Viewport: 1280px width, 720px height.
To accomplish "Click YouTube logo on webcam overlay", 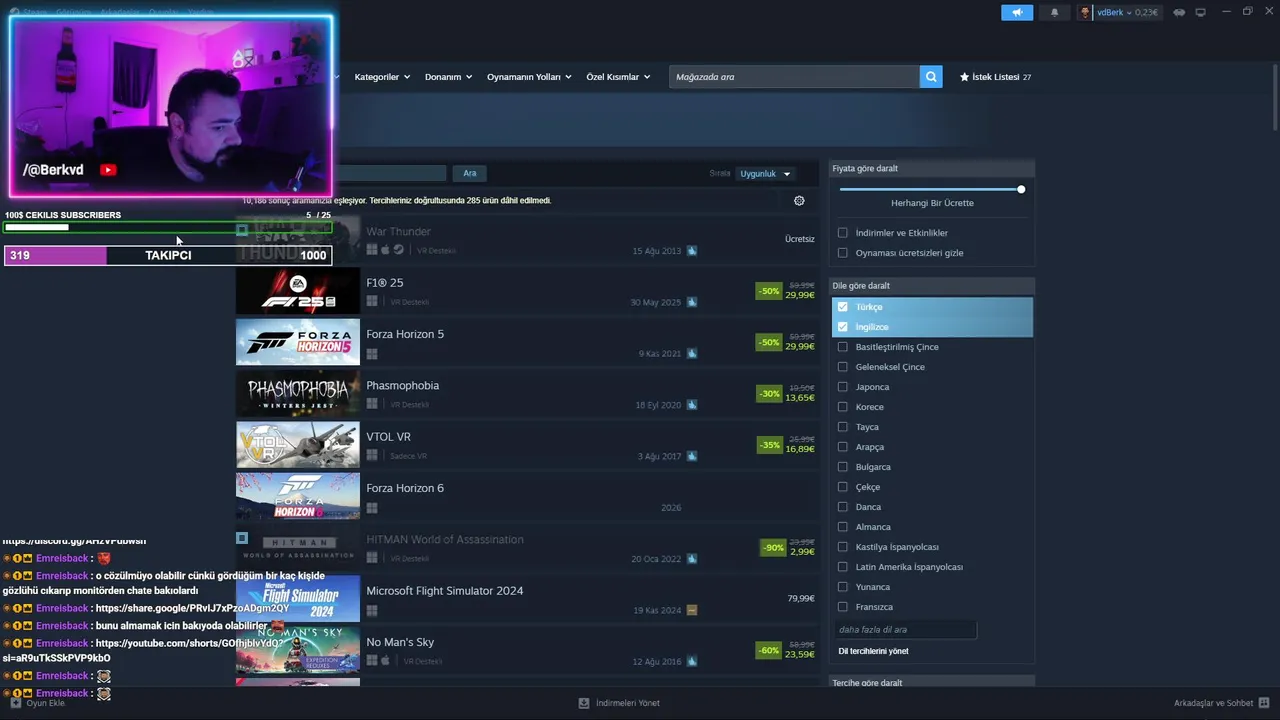I will point(108,170).
